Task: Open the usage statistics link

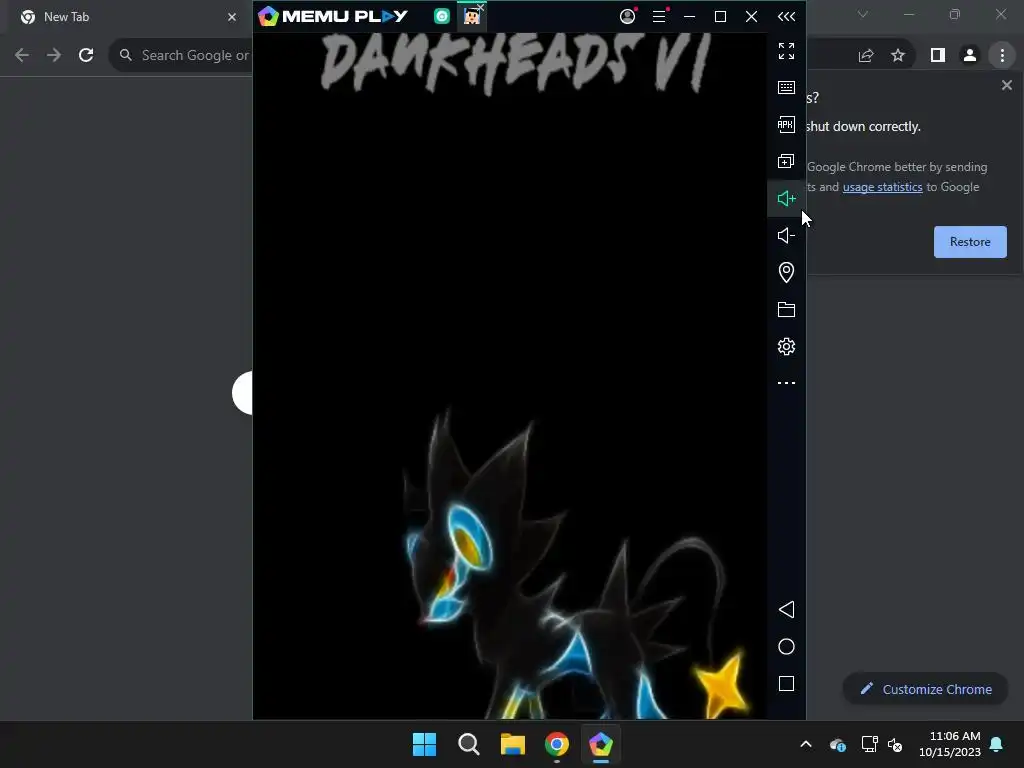Action: (882, 187)
